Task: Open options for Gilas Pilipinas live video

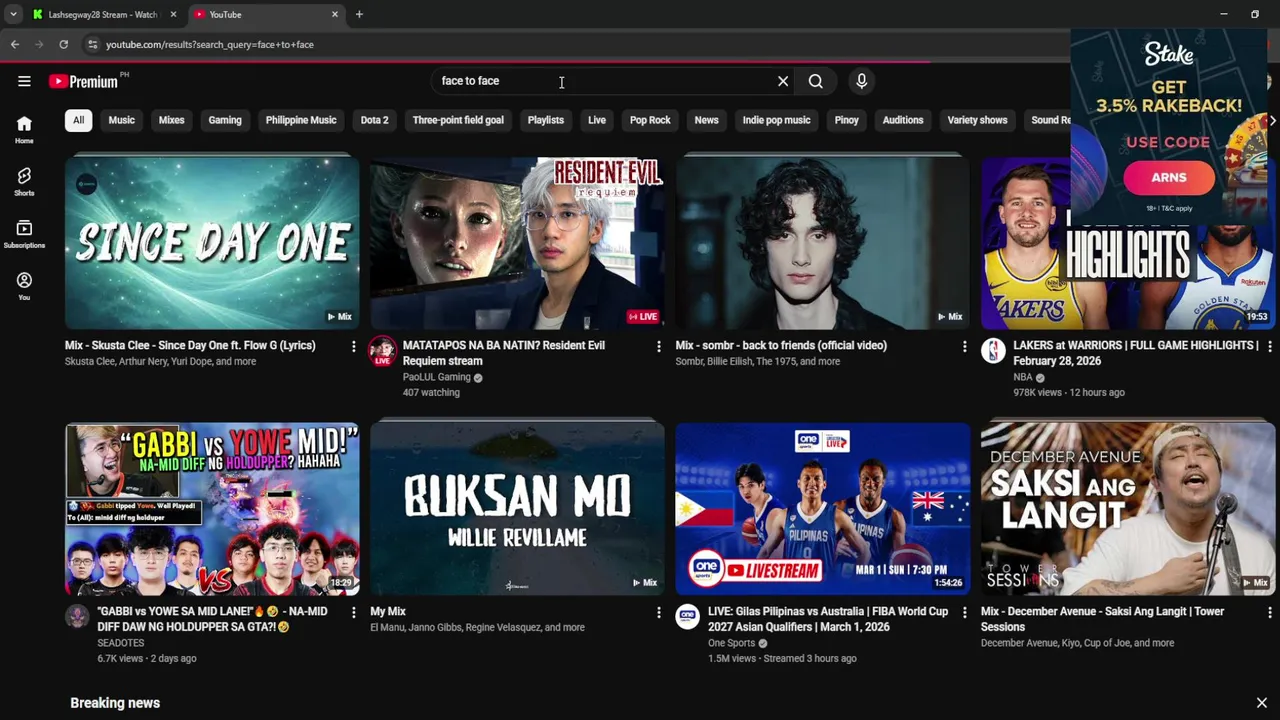Action: click(x=964, y=612)
